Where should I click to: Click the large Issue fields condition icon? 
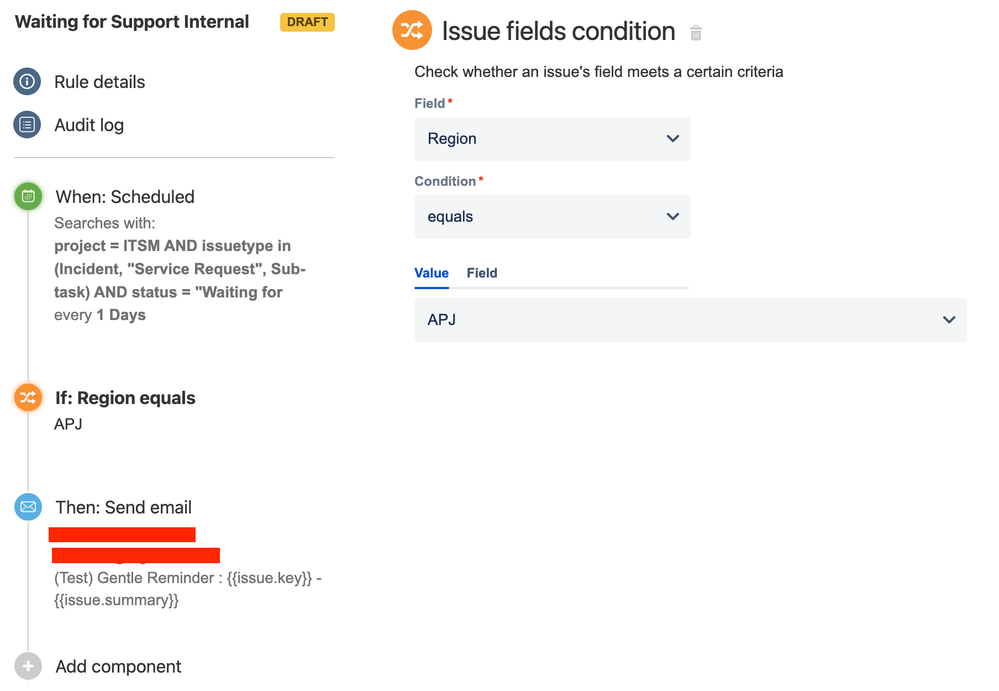click(x=412, y=31)
